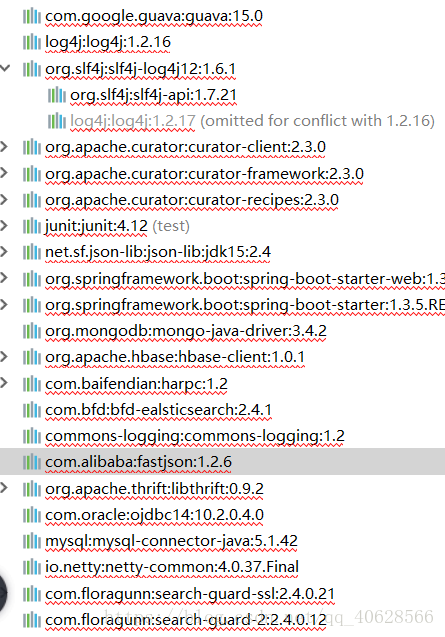Select io.netty:netty-common:4.0.37.Final

pos(172,567)
